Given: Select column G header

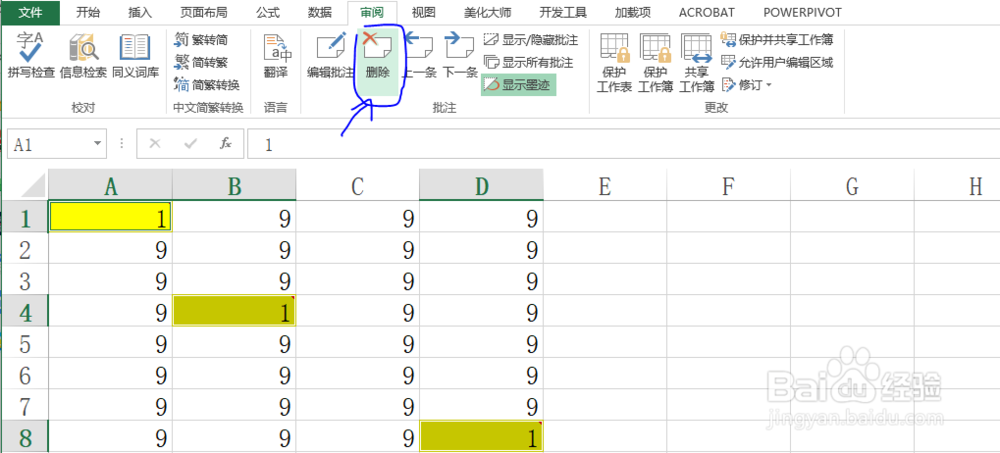Looking at the screenshot, I should coord(852,185).
